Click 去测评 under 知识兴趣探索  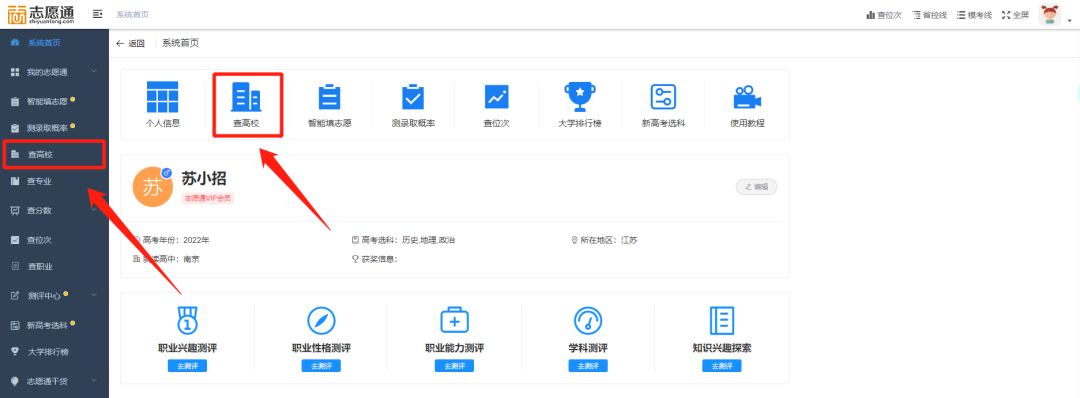[x=722, y=366]
